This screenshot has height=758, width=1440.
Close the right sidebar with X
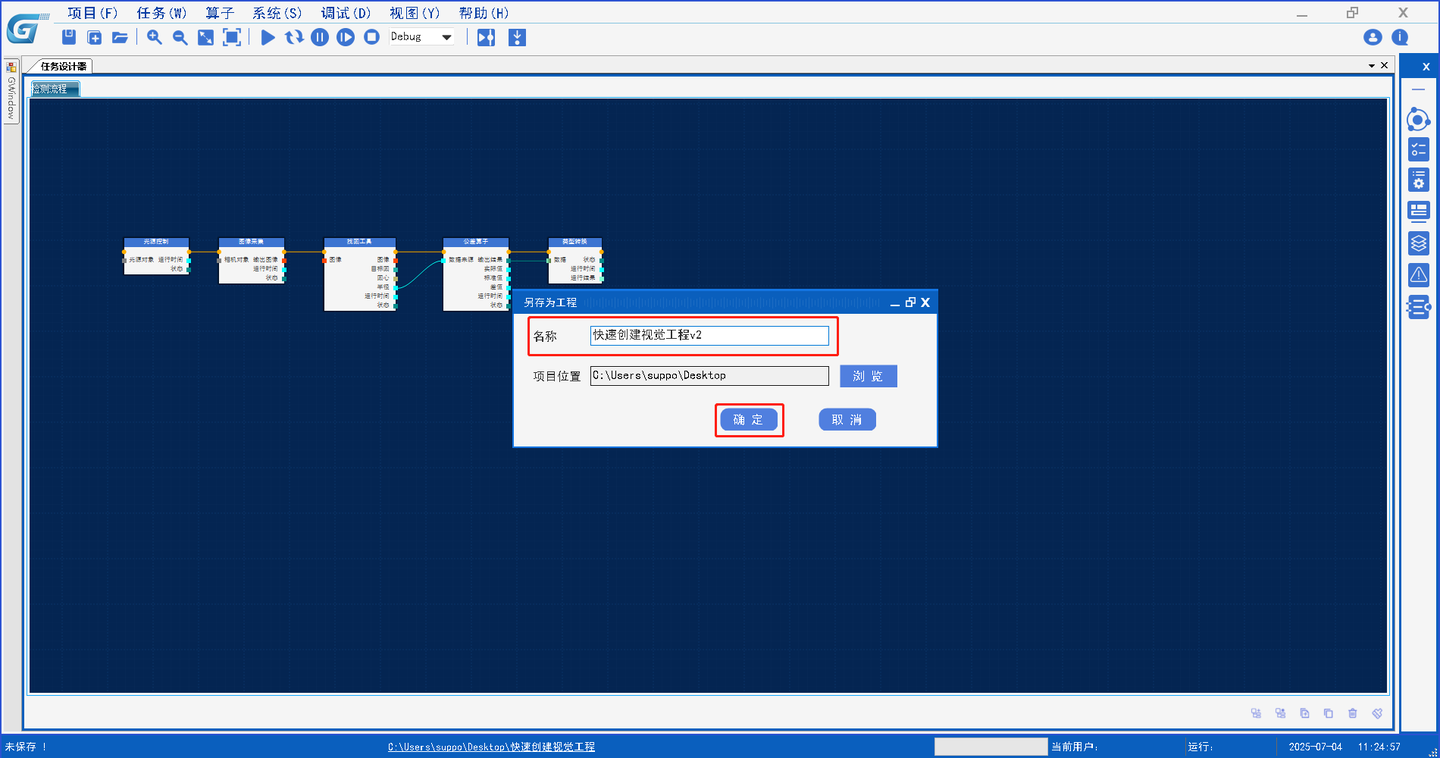(1426, 66)
